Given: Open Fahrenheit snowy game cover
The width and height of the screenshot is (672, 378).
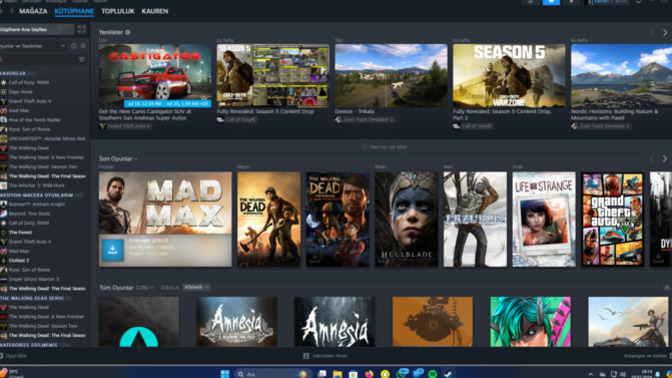Looking at the screenshot, I should pos(475,219).
